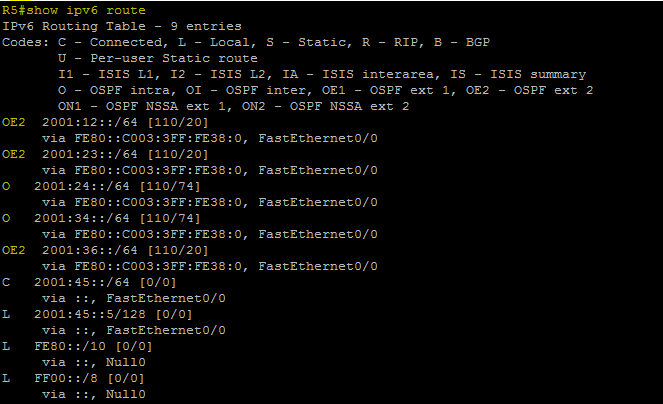Click the O code beside 2001:24::/64
Screen dimensions: 663x404
(x=6, y=186)
